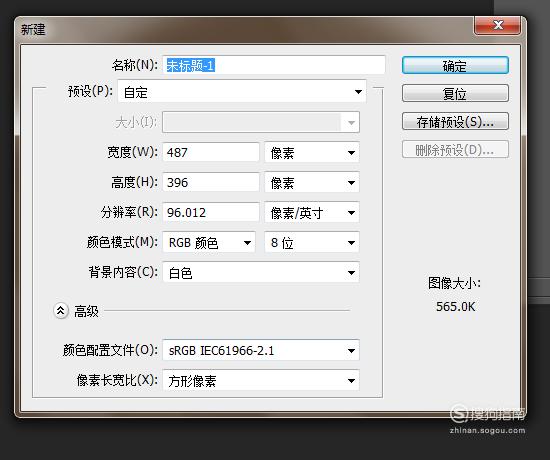This screenshot has height=460, width=550.
Task: Click the 名称 input field
Action: pyautogui.click(x=274, y=65)
